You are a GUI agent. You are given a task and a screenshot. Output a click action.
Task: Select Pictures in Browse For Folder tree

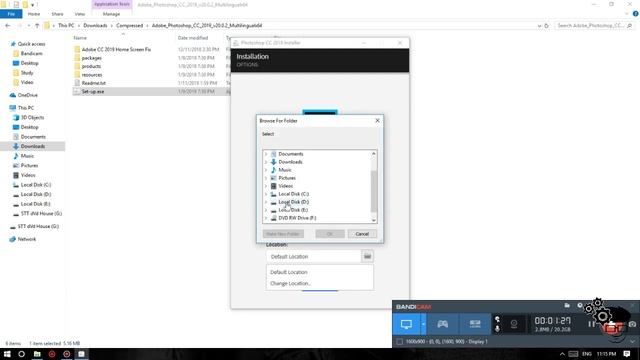click(x=287, y=178)
